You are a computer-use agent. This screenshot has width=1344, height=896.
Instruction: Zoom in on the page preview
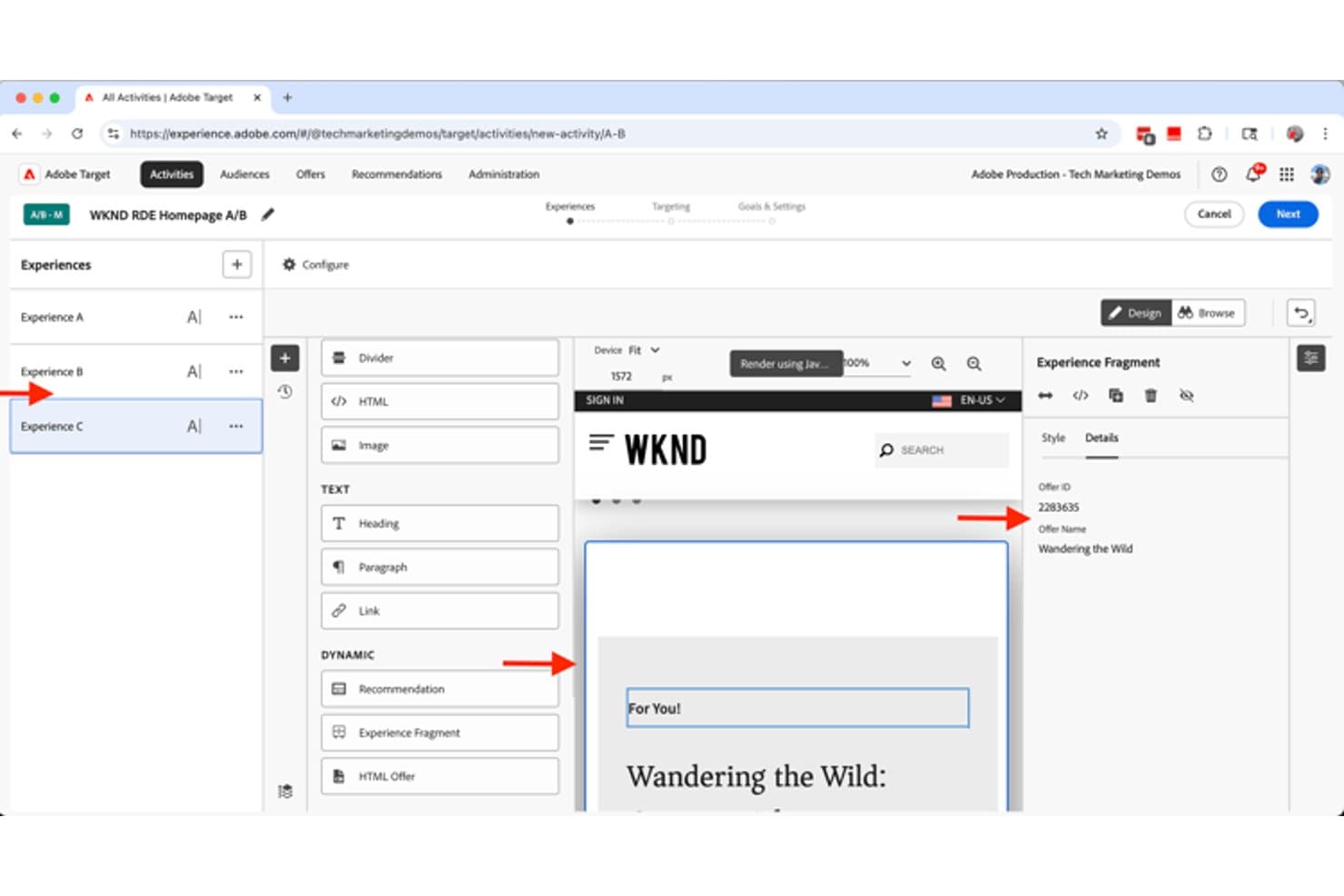tap(939, 363)
